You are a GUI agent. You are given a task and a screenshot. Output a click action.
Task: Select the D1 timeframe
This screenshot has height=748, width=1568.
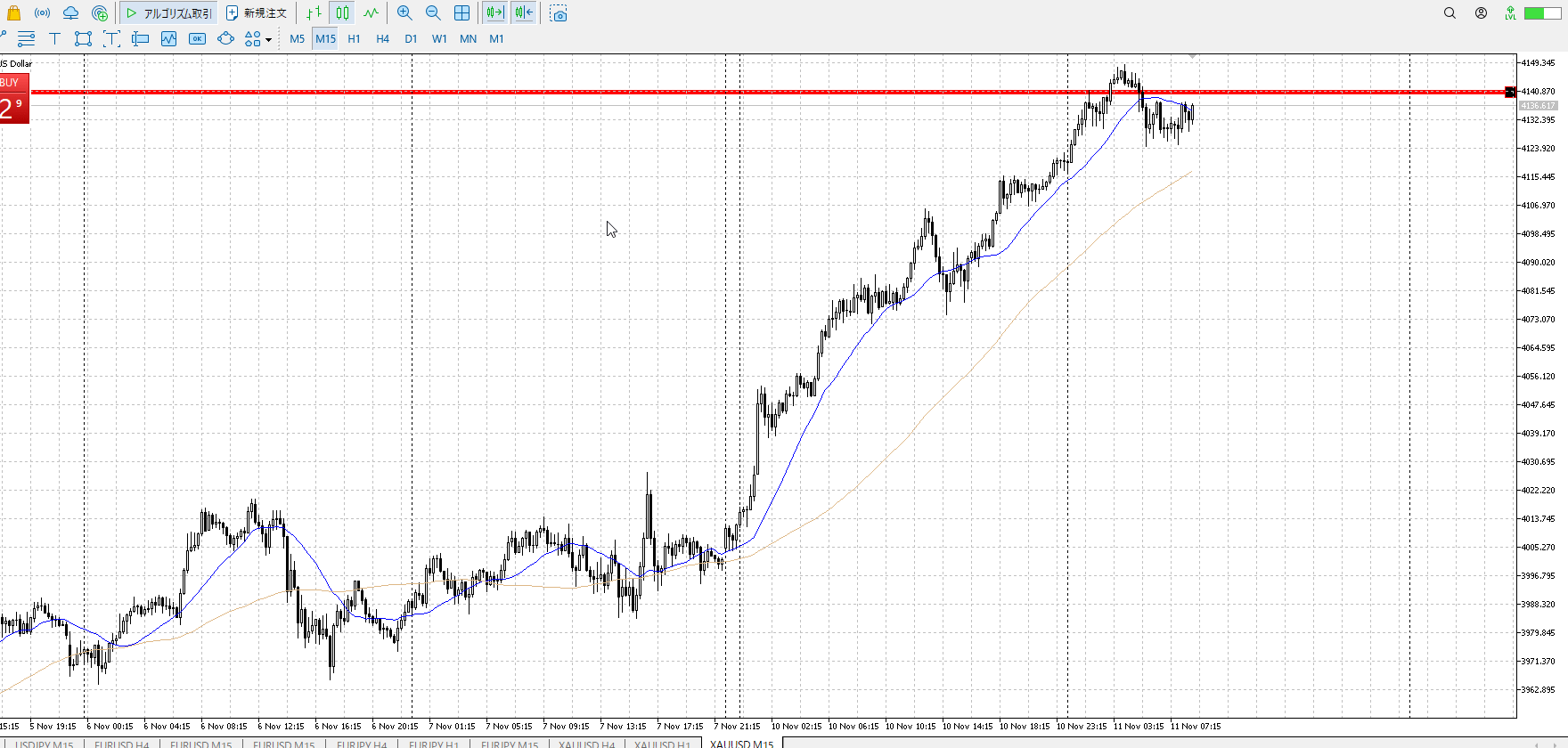(x=411, y=38)
